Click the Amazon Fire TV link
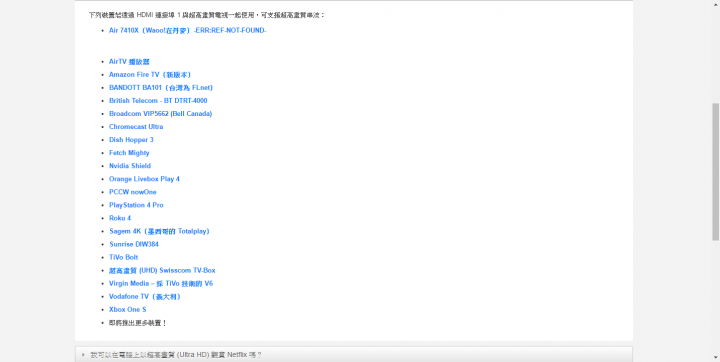This screenshot has height=362, width=720. 150,74
